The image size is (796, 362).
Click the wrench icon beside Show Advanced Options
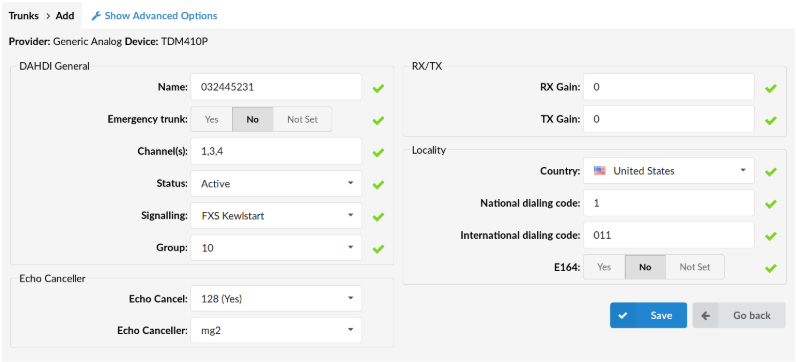click(96, 16)
